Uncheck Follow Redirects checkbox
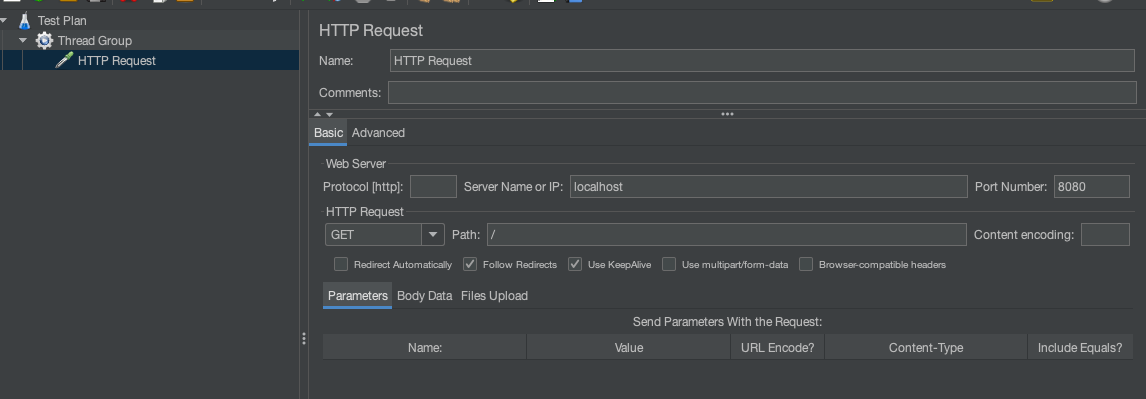Screen dimensions: 1146x399 [x=470, y=264]
